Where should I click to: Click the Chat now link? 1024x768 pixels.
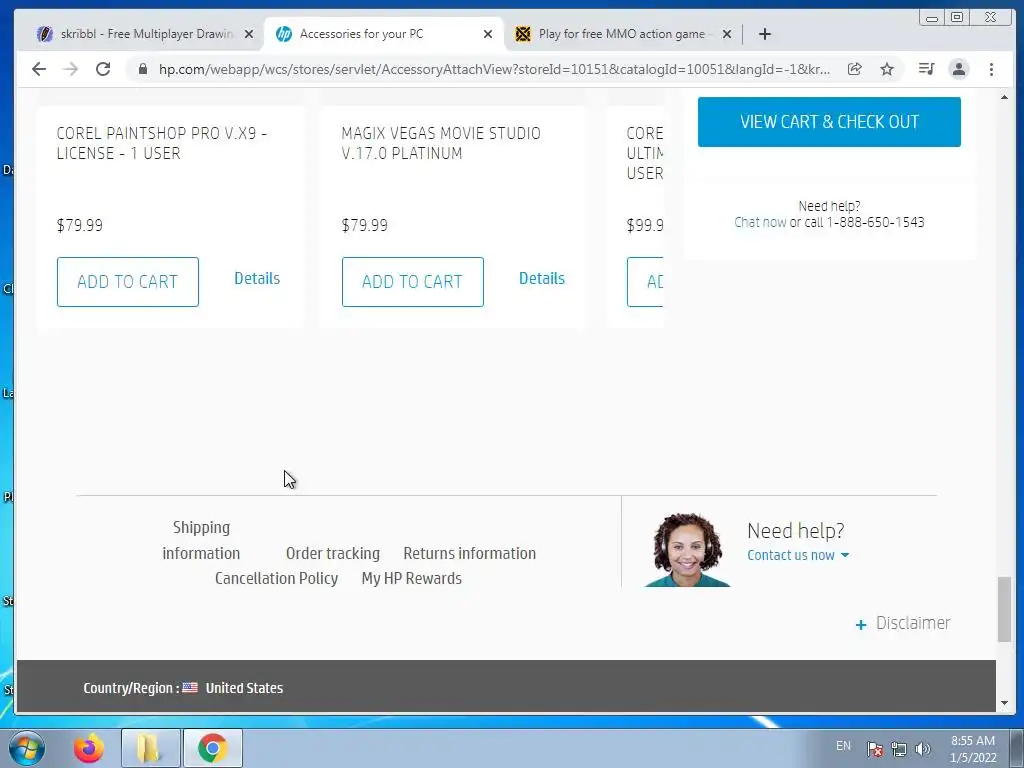760,222
